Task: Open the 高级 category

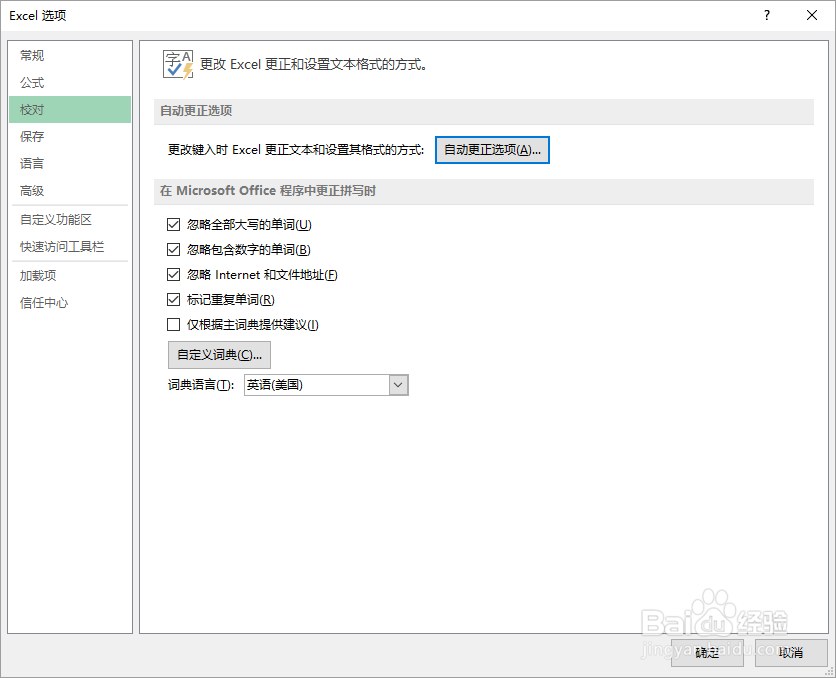Action: [x=70, y=190]
